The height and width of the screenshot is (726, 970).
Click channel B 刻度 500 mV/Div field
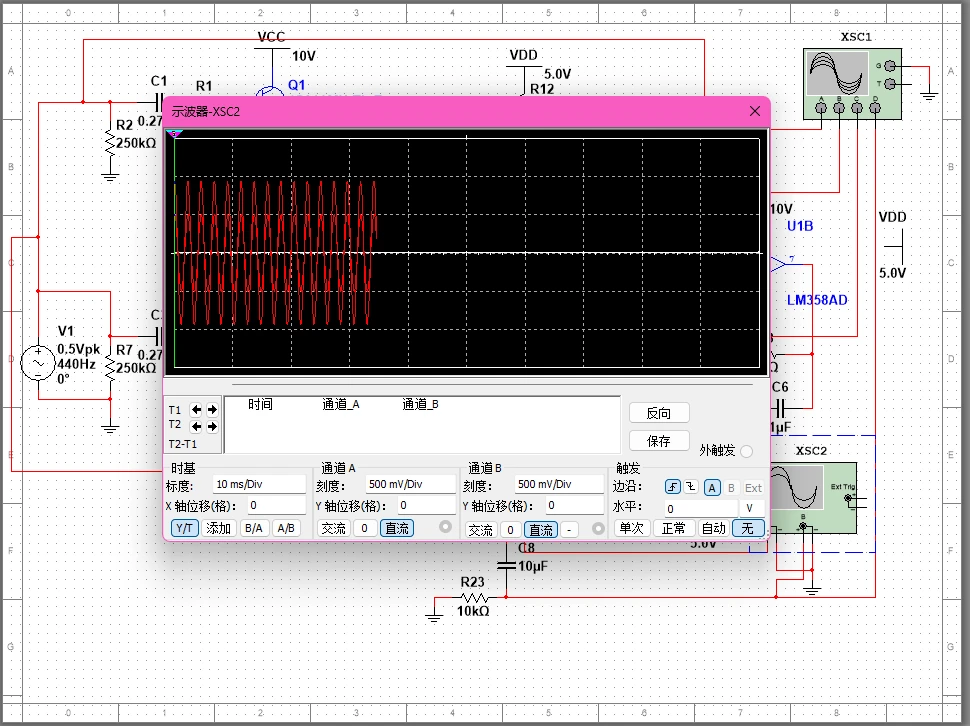[559, 484]
